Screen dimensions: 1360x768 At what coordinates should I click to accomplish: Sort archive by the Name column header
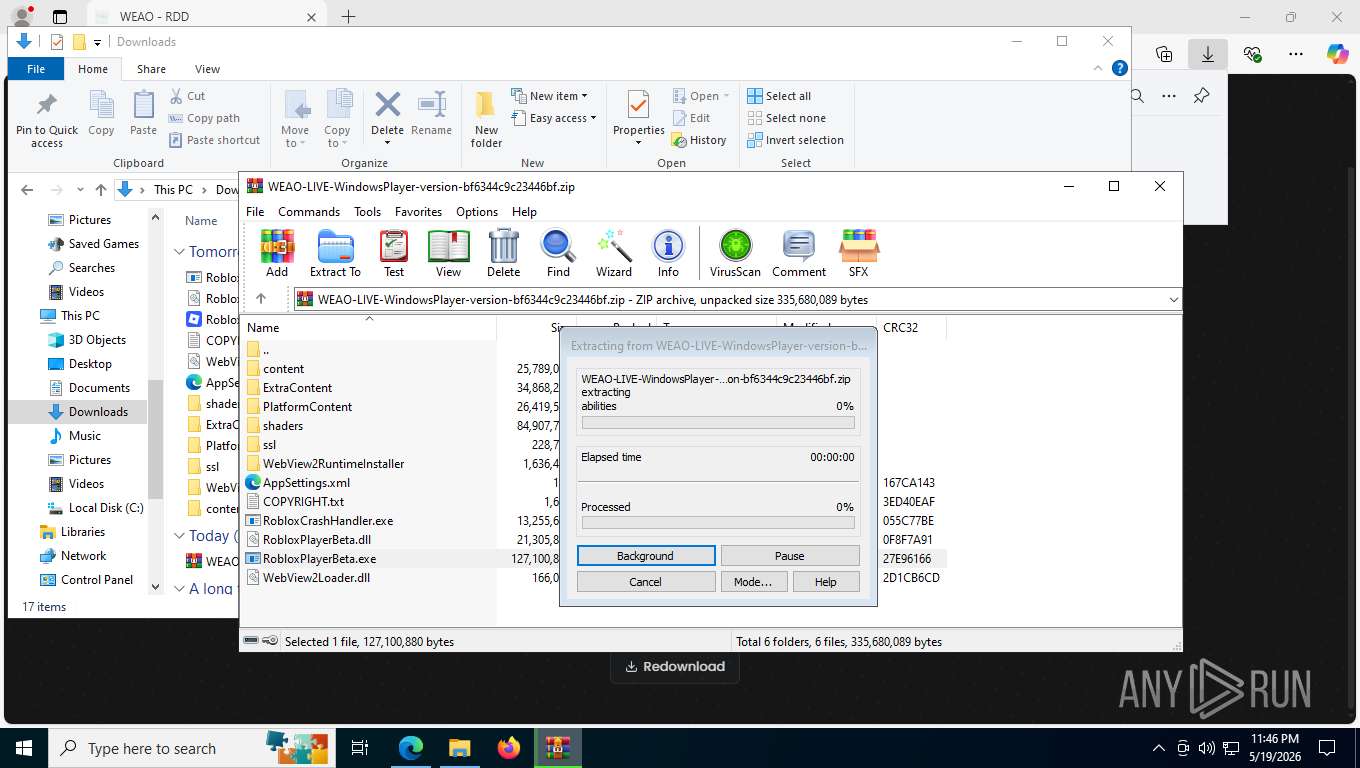point(368,328)
